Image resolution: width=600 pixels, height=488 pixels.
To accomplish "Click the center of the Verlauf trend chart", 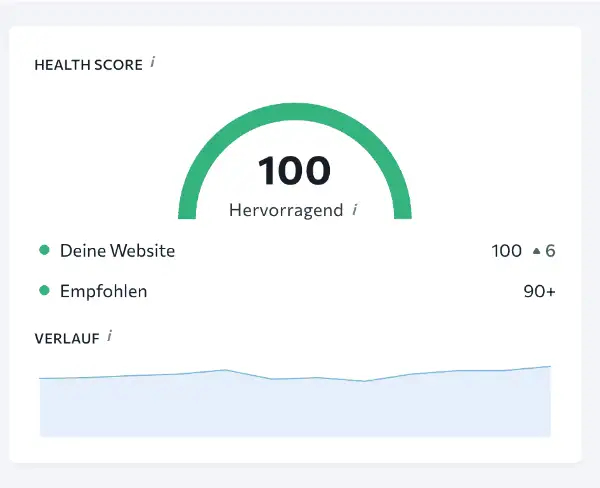I will (295, 402).
